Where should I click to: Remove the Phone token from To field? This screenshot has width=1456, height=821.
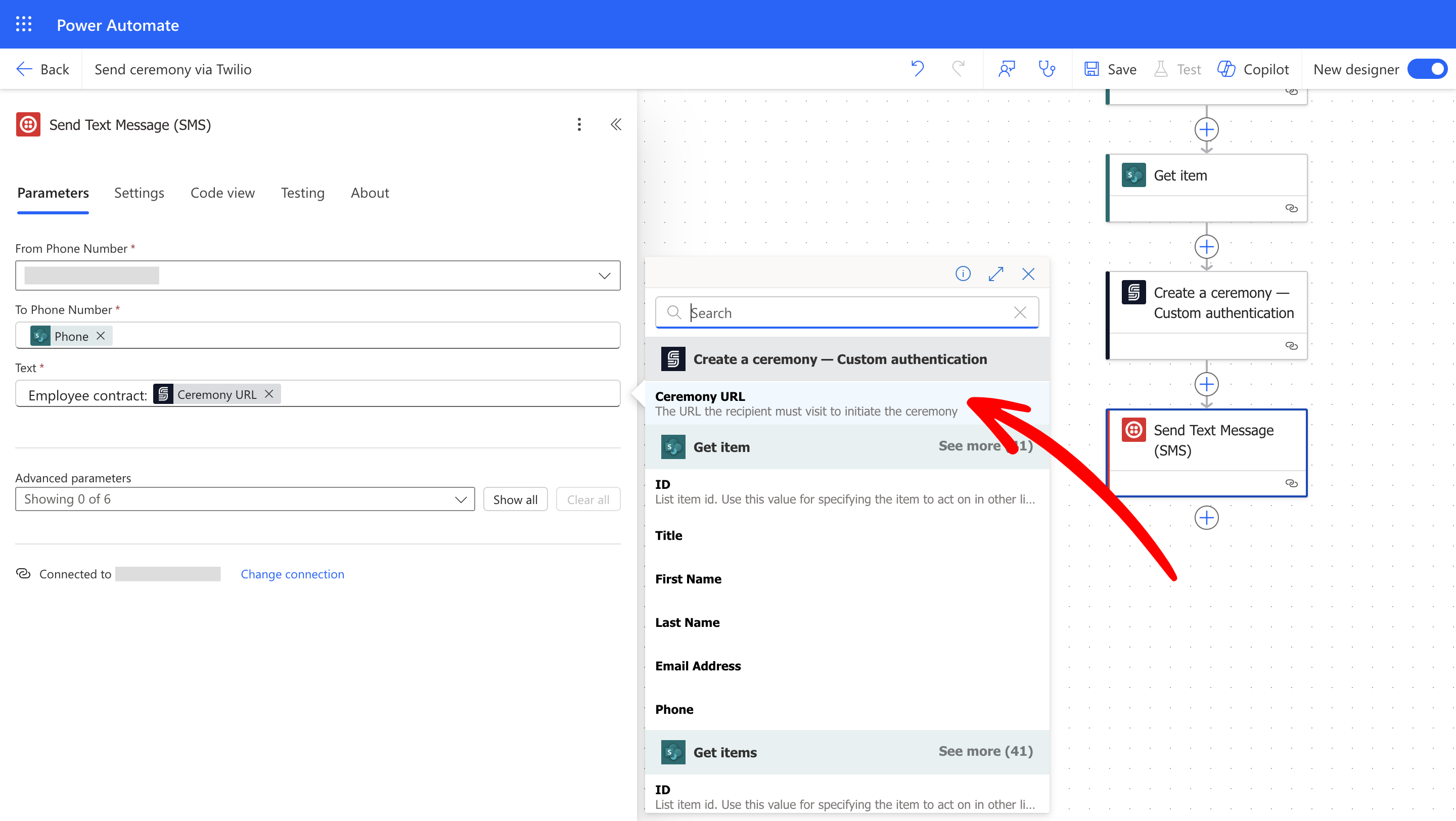[101, 336]
